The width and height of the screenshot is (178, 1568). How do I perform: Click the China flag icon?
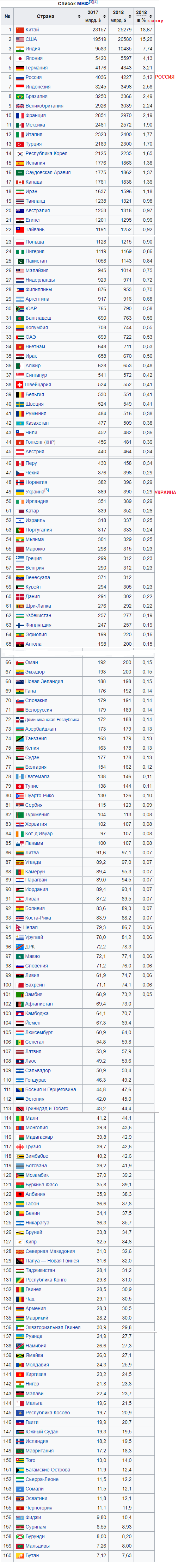[x=19, y=30]
